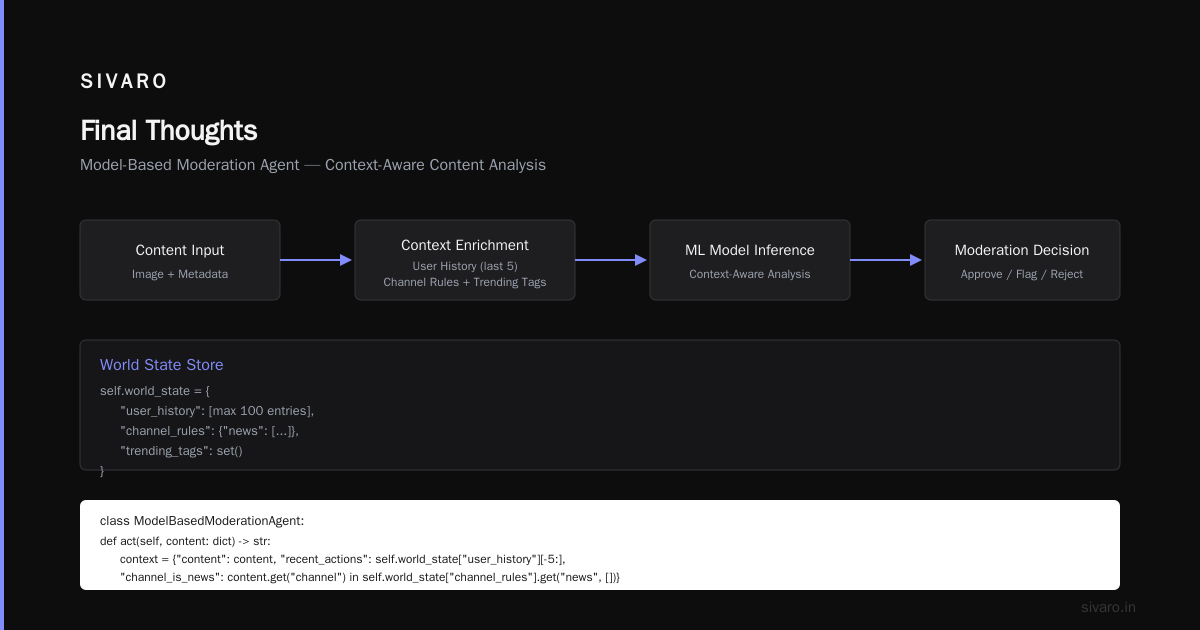Screen dimensions: 1200x630
Task: Click the subtitle Model-Based Moderation Agent
Action: (190, 165)
